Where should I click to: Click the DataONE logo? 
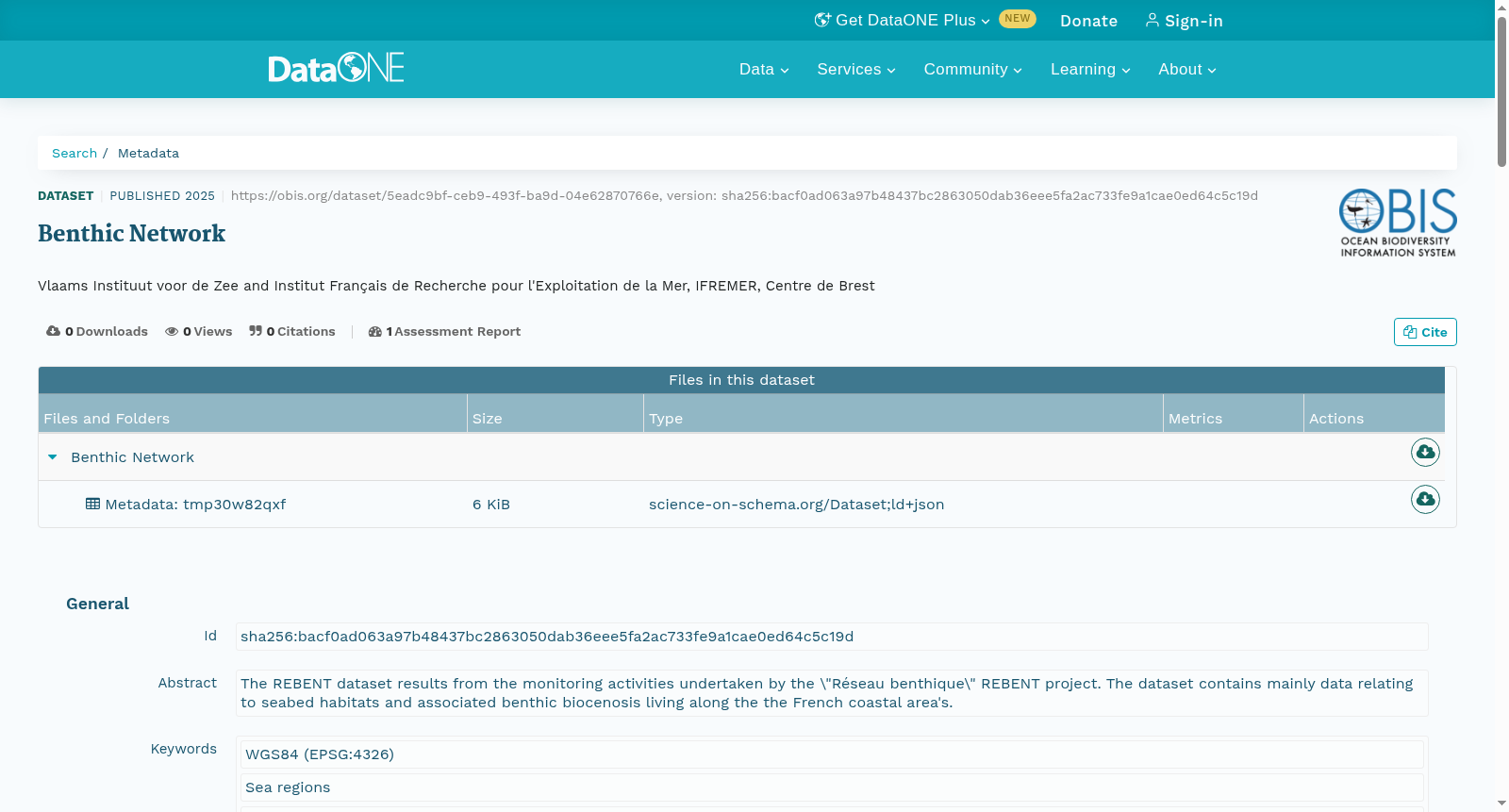tap(336, 68)
